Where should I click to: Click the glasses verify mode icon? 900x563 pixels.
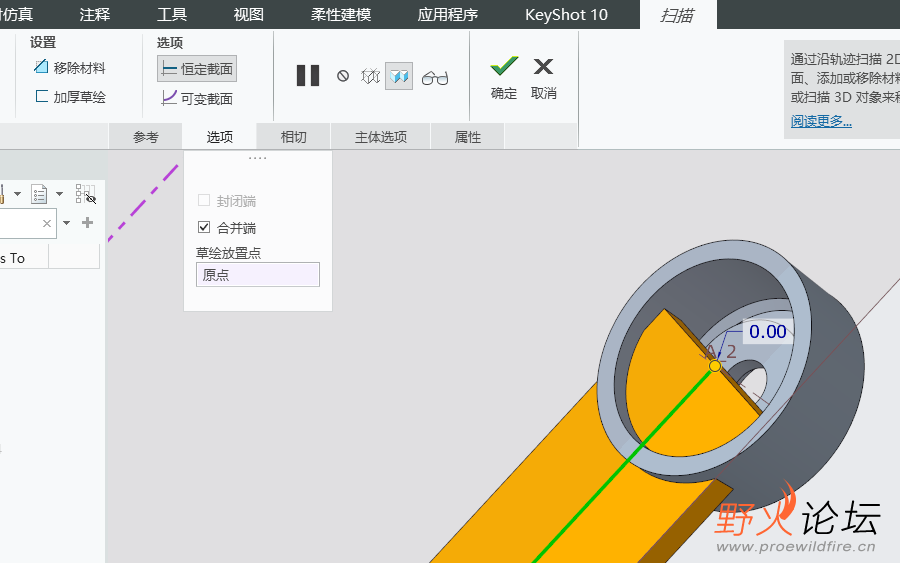click(435, 77)
